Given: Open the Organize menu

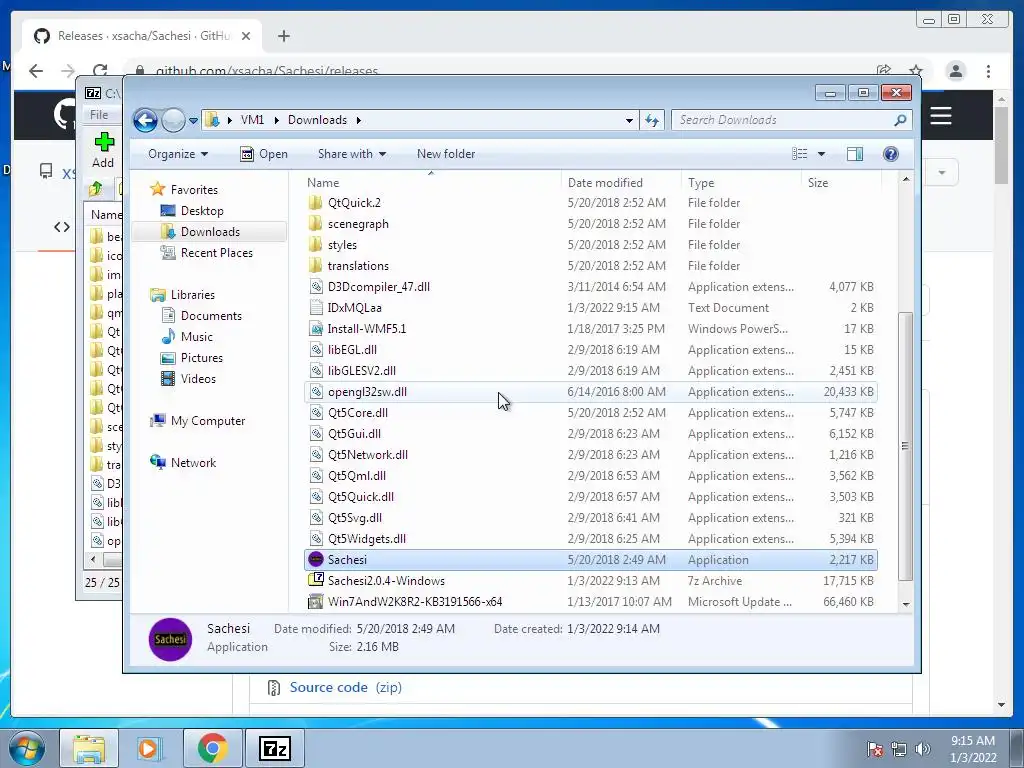Looking at the screenshot, I should (178, 154).
